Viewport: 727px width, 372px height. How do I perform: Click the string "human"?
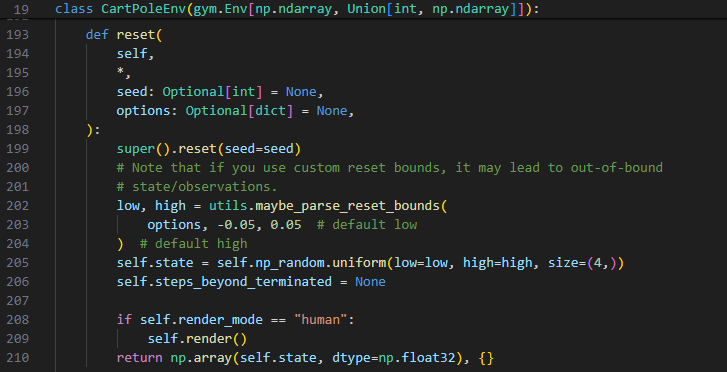coord(320,320)
